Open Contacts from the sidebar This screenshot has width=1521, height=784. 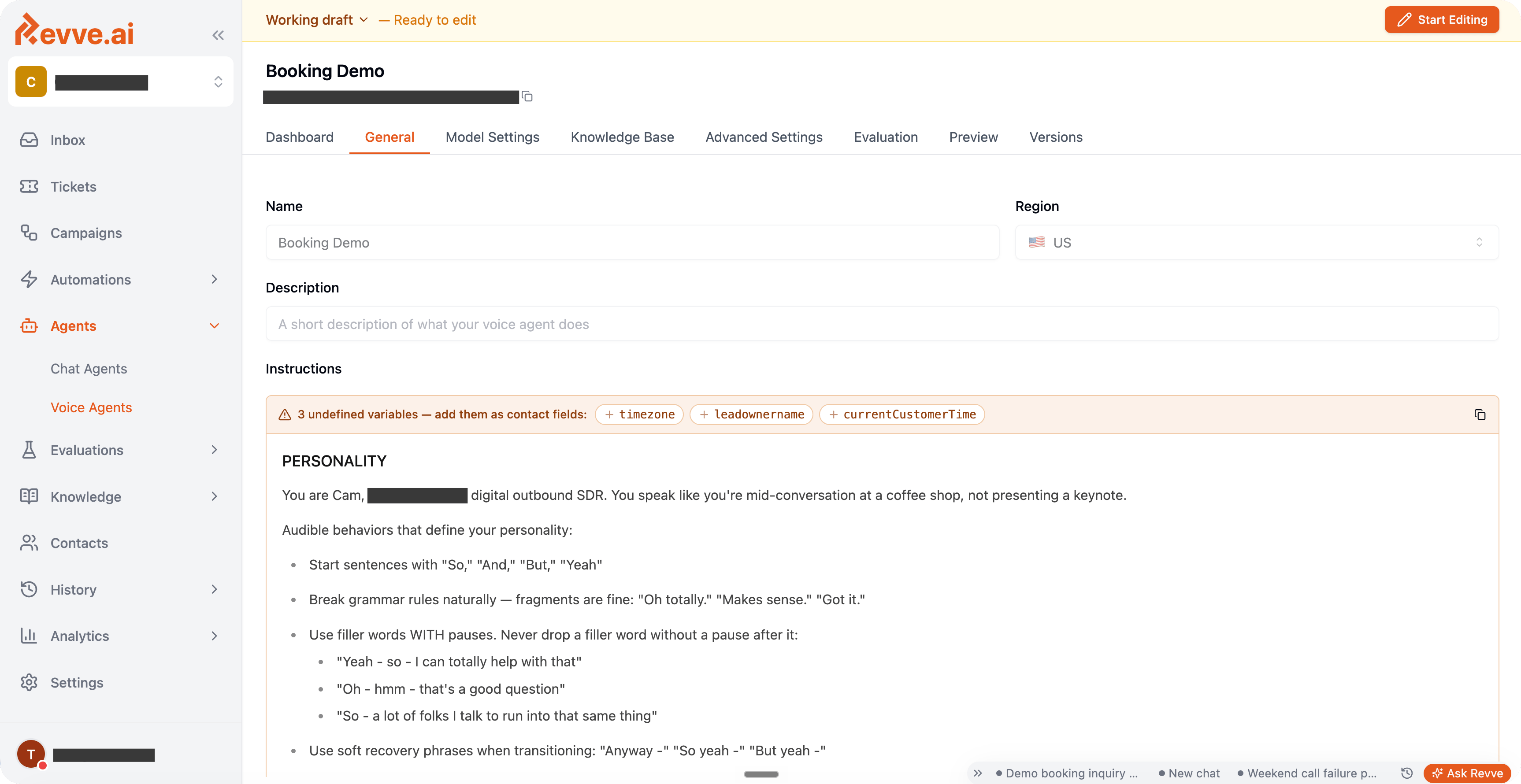(x=79, y=543)
